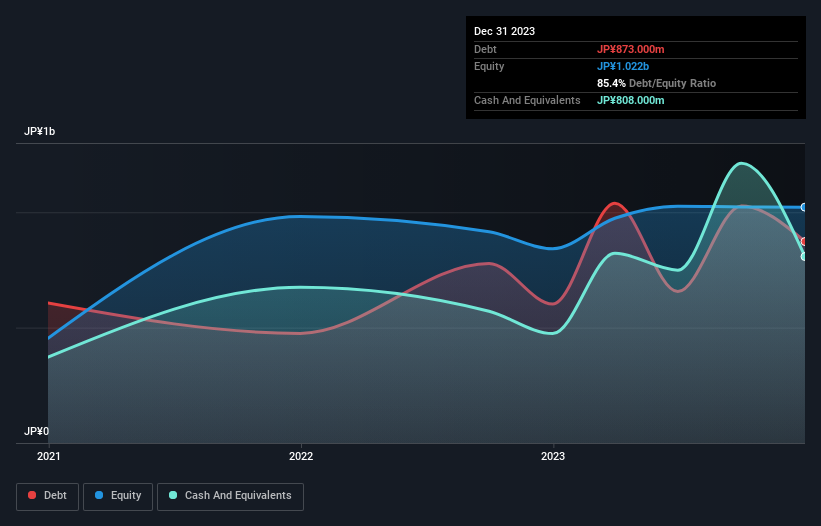Toggle the Debt legend button
This screenshot has height=526, width=821.
pyautogui.click(x=48, y=496)
